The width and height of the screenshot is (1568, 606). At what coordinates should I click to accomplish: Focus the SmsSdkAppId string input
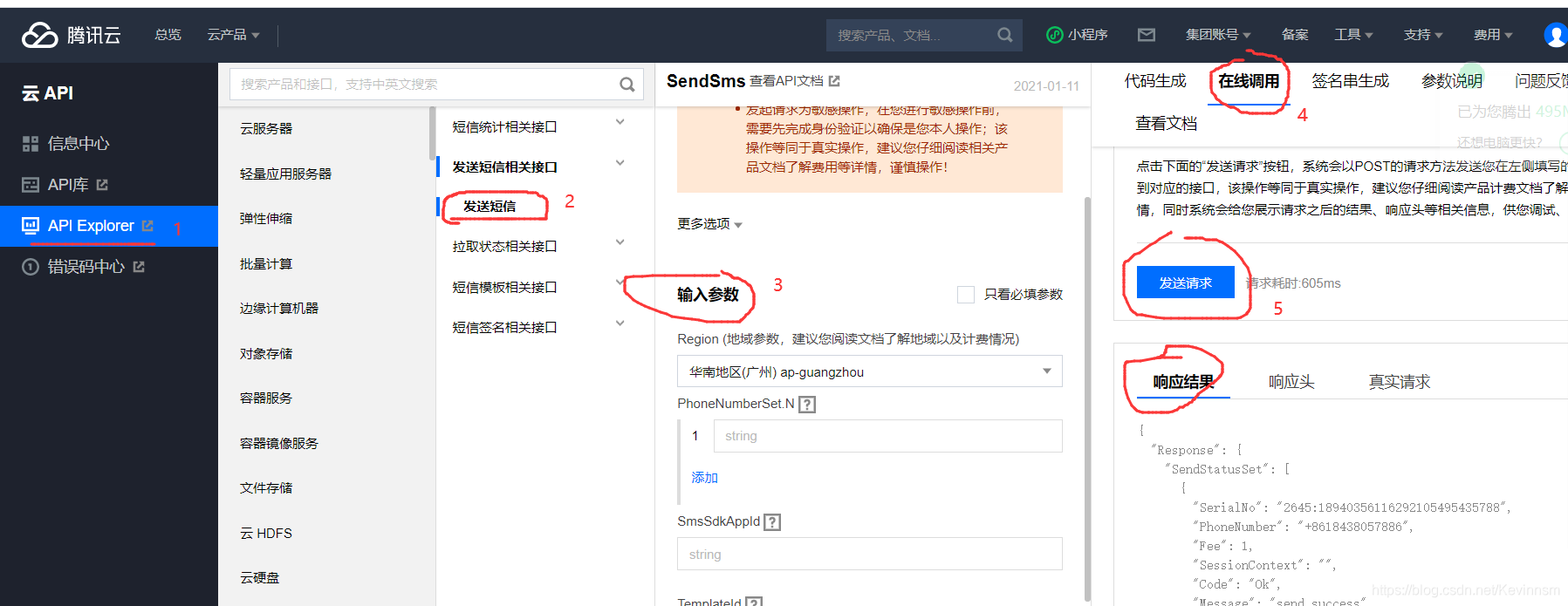870,554
